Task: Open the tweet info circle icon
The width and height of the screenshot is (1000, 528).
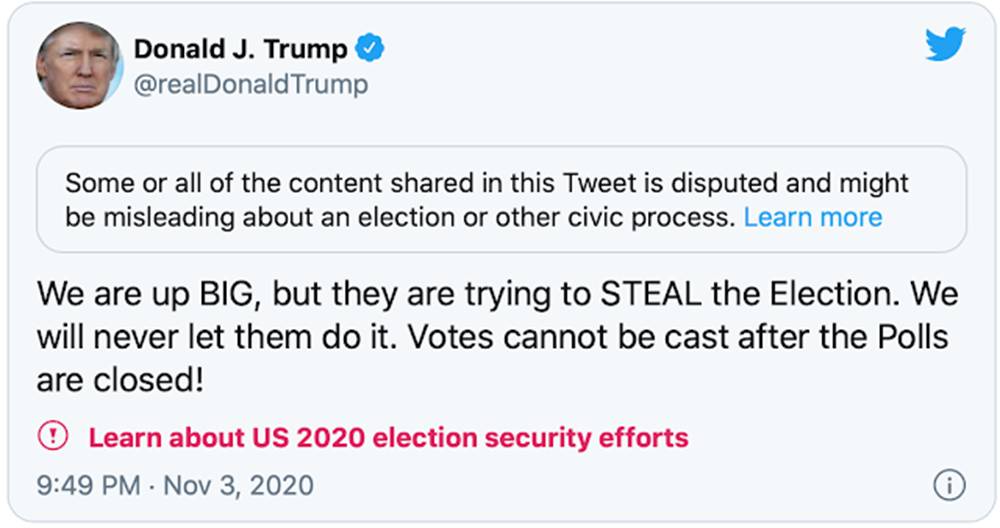Action: [x=948, y=486]
